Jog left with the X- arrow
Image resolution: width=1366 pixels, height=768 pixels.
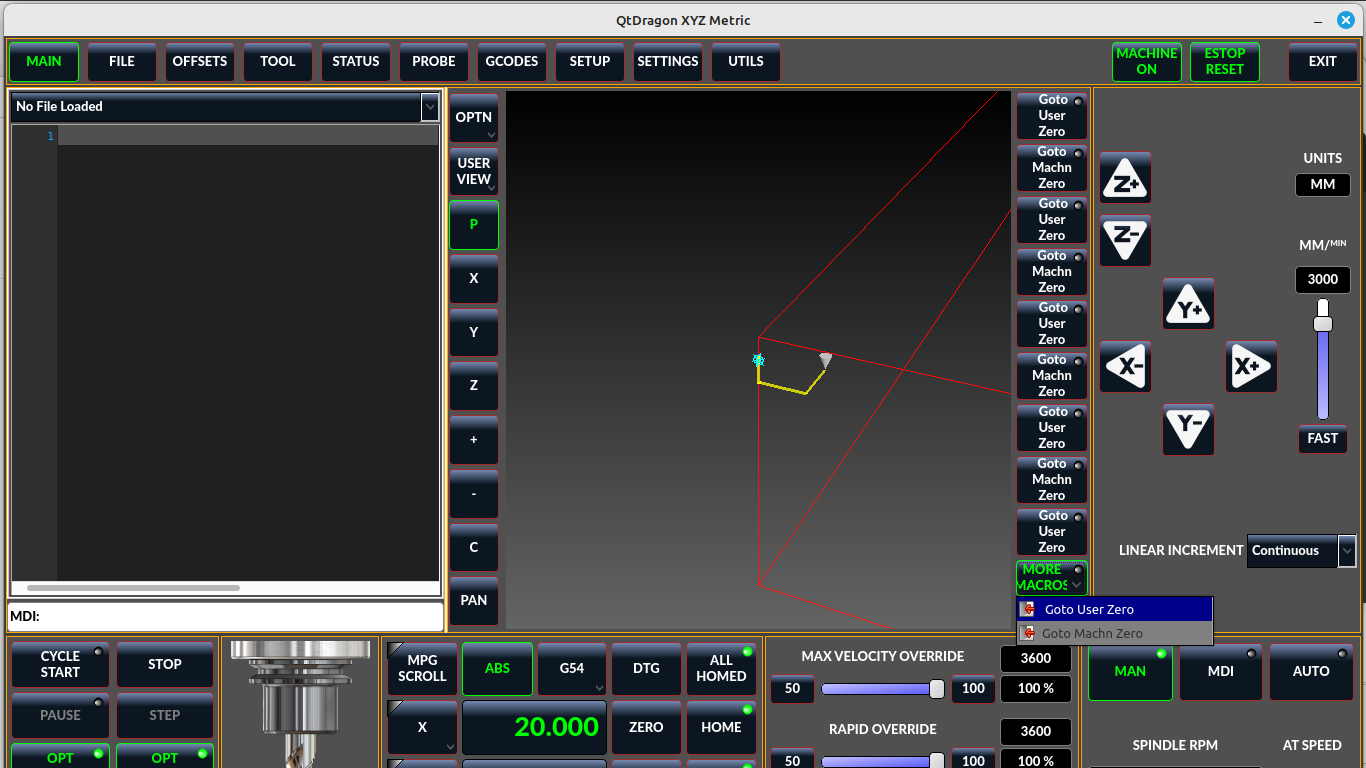(1125, 367)
